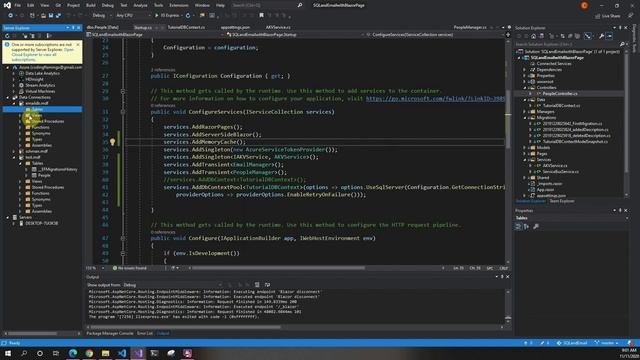Click the Save All toolbar icon
640x360 pixels.
click(58, 16)
